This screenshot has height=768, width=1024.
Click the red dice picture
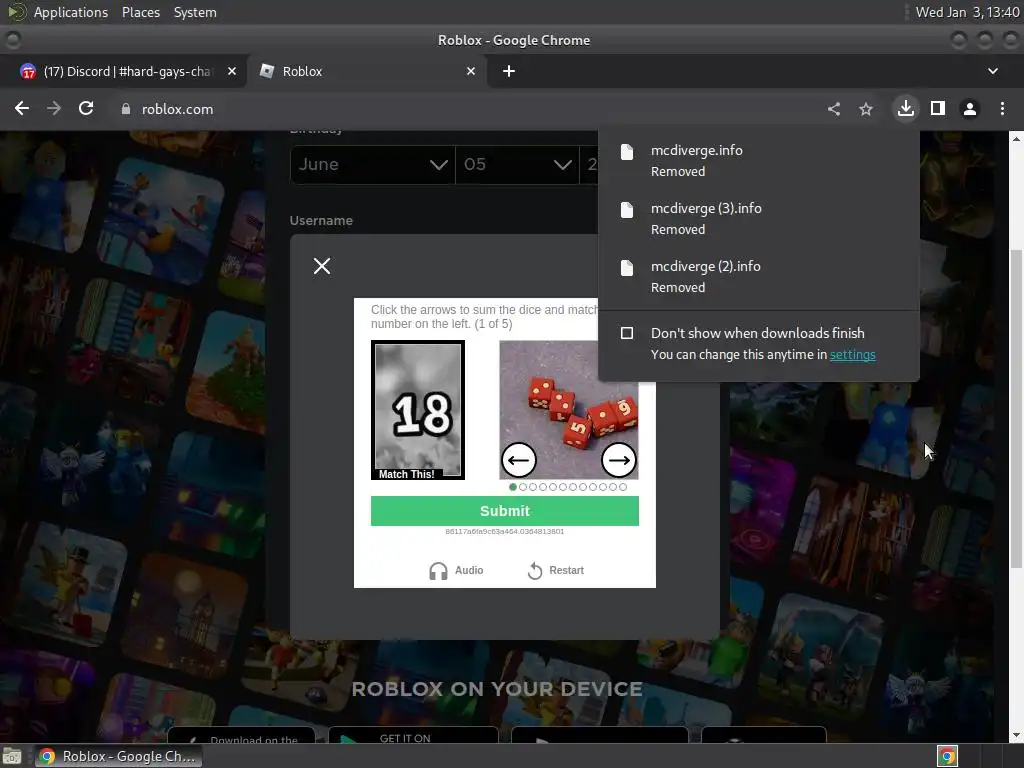pyautogui.click(x=569, y=410)
